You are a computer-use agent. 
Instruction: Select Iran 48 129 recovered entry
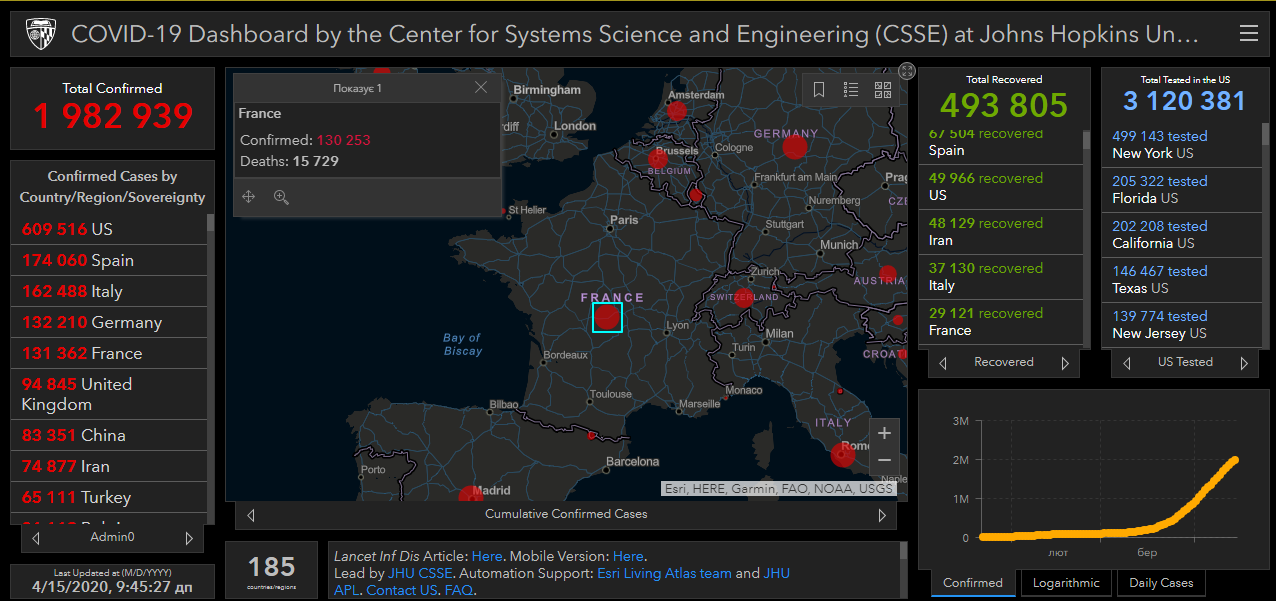pos(1000,232)
